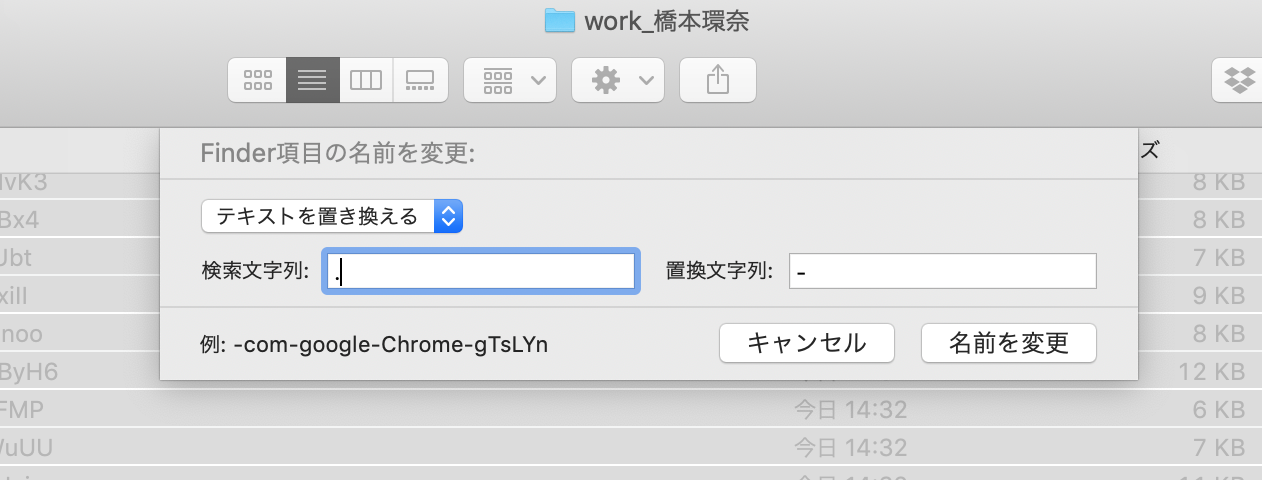
Task: Switch to column view
Action: [x=366, y=80]
